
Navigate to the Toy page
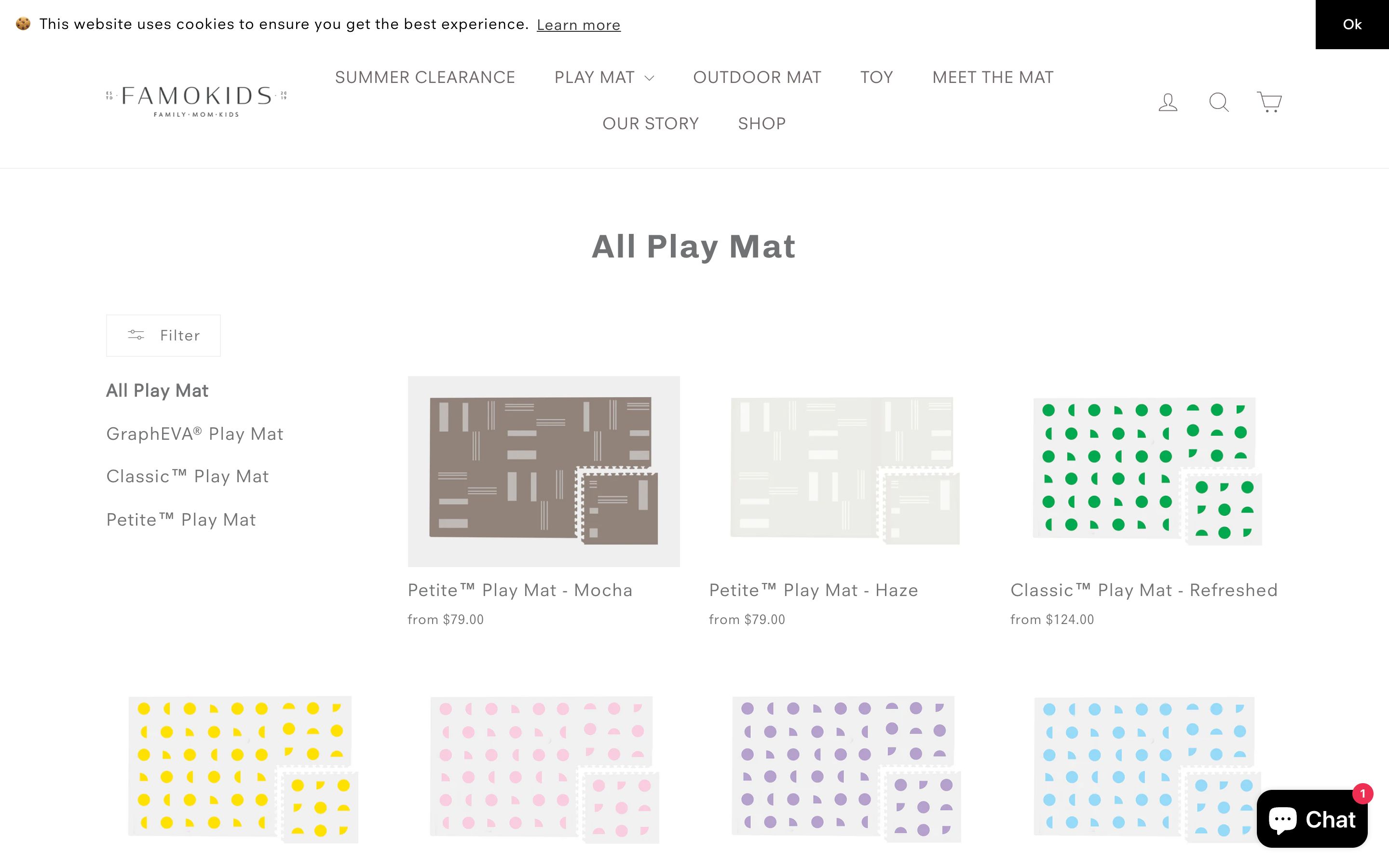tap(876, 78)
